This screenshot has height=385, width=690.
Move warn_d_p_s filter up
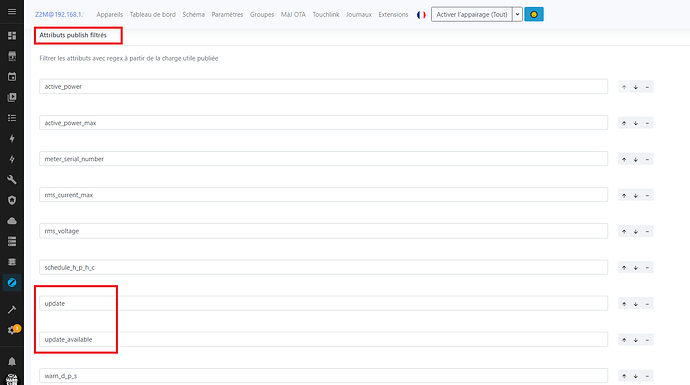624,376
